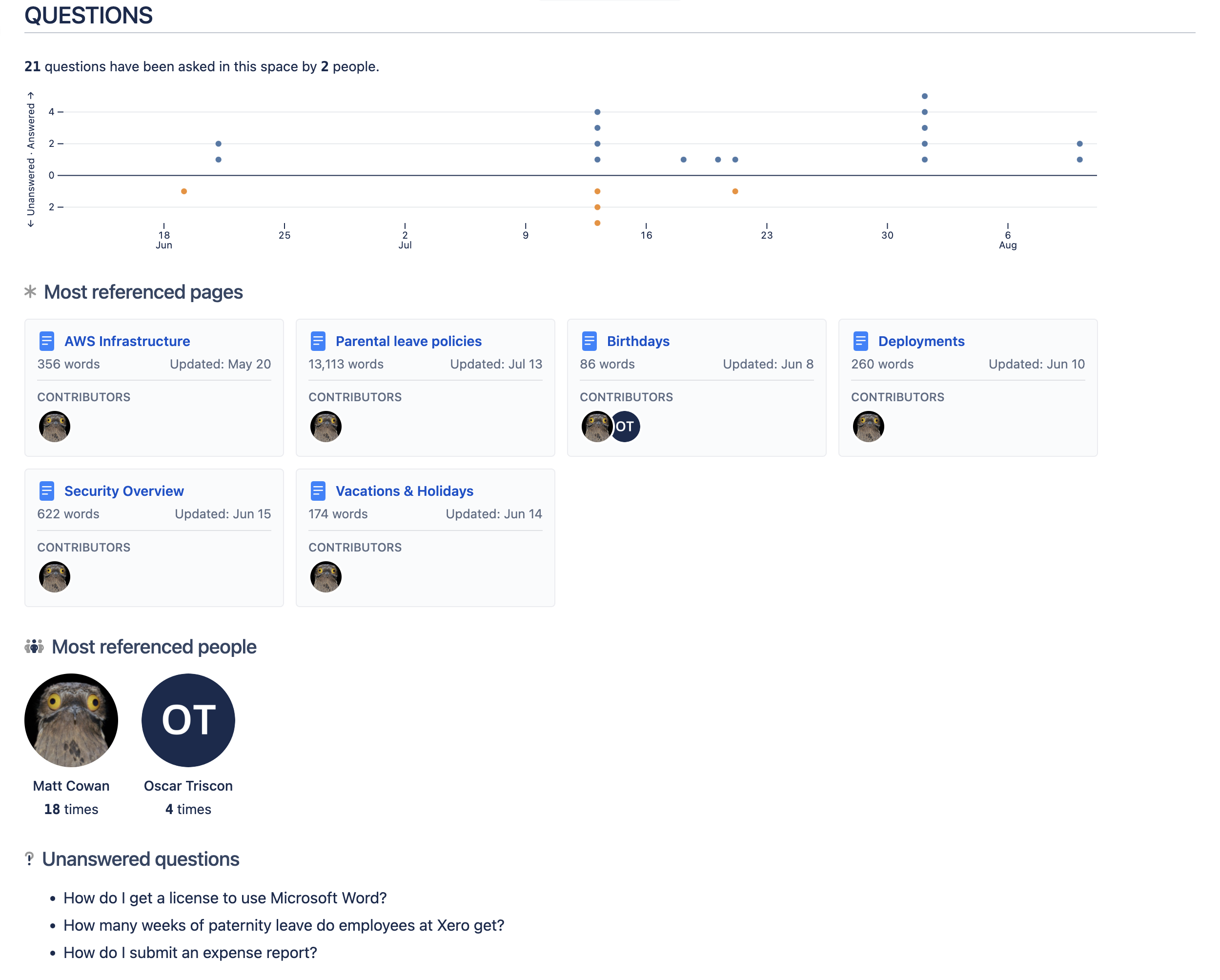The height and width of the screenshot is (980, 1220).
Task: Open the AWS Infrastructure page link
Action: click(127, 341)
